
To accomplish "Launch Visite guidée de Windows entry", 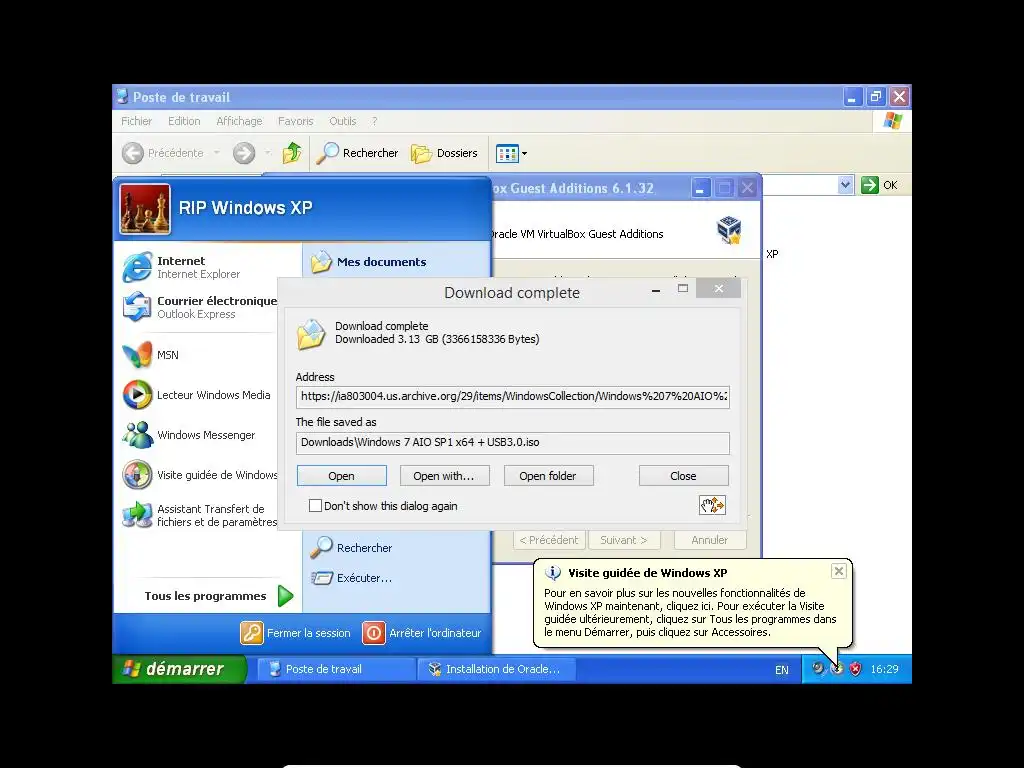I will 198,475.
